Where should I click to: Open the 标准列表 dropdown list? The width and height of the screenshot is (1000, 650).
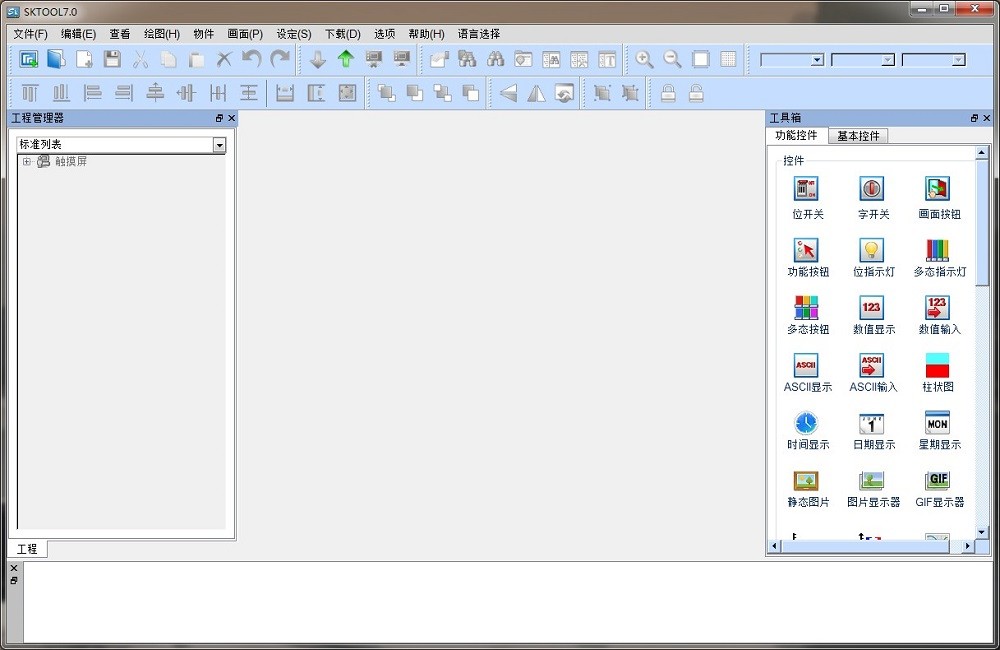click(x=220, y=144)
